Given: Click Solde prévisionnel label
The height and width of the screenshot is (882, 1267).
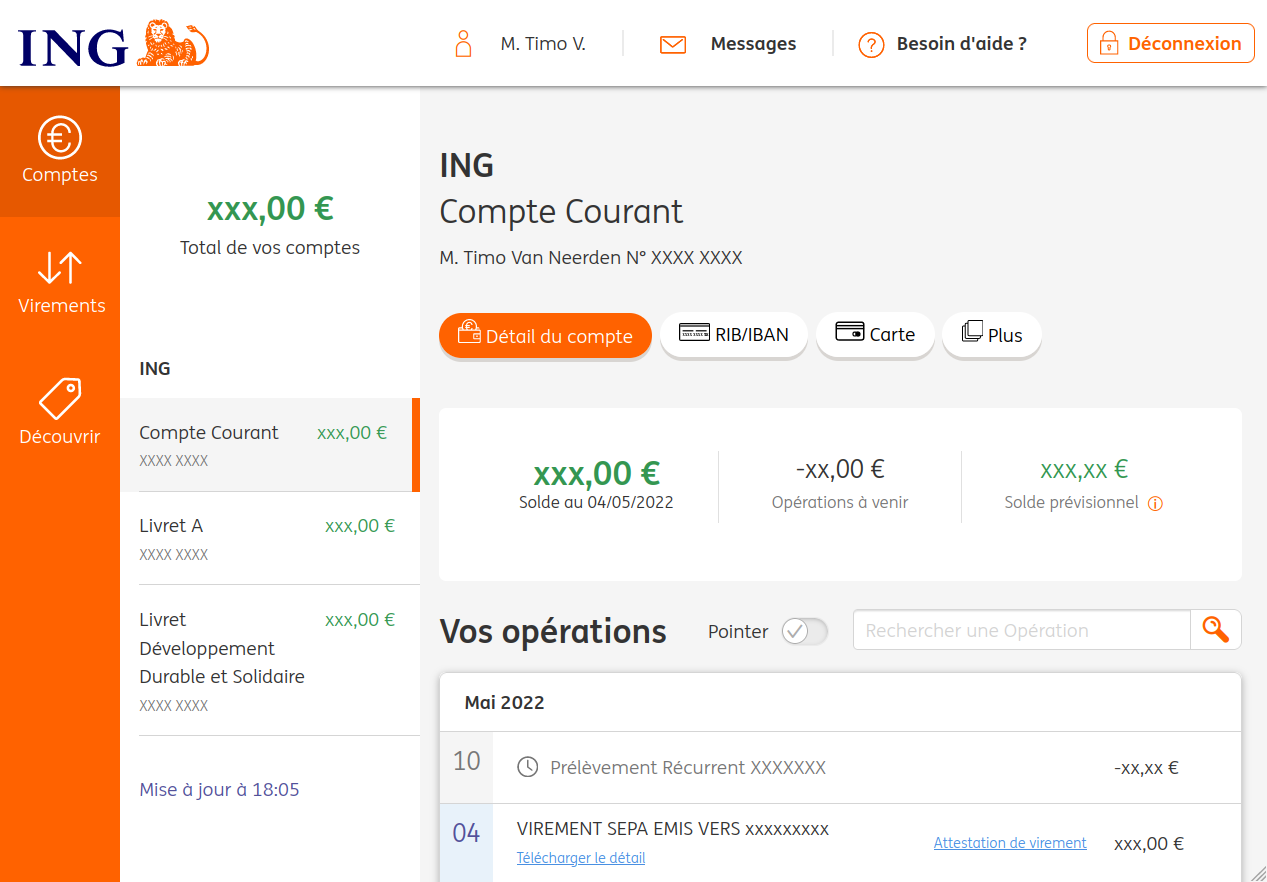Looking at the screenshot, I should coord(1072,503).
